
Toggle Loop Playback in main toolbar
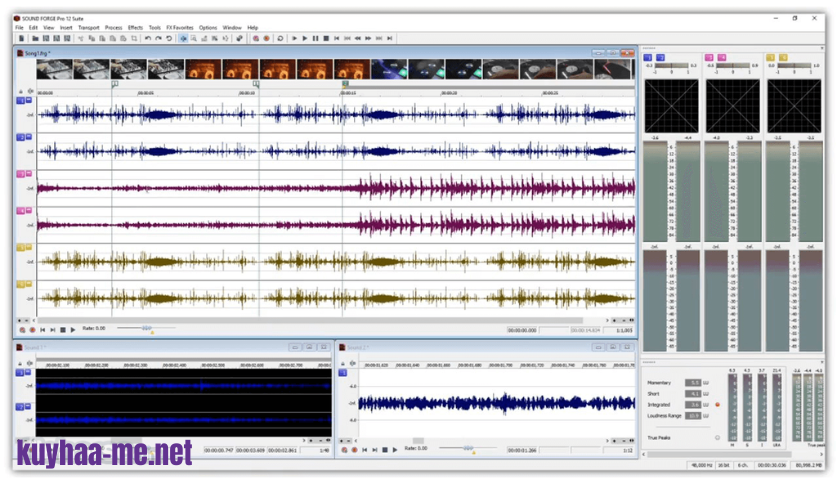280,38
